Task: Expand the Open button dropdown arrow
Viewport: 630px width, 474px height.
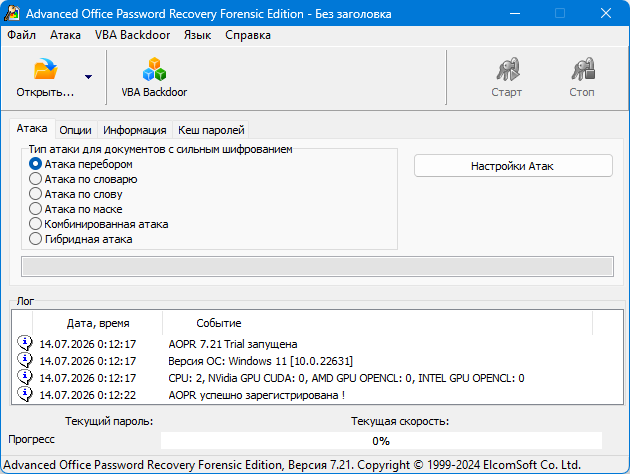Action: (x=88, y=76)
